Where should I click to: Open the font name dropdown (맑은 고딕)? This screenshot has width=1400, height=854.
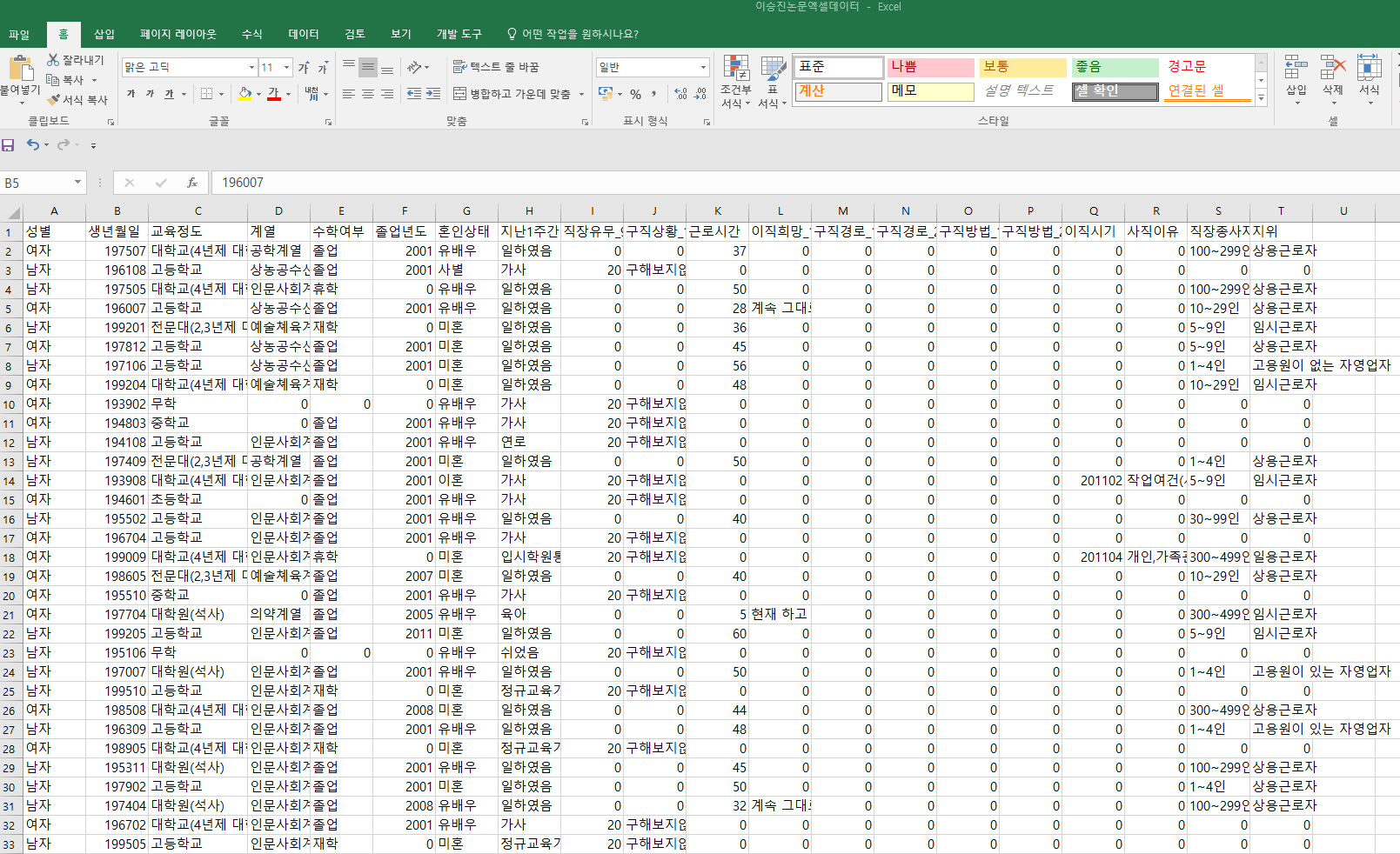click(x=251, y=67)
